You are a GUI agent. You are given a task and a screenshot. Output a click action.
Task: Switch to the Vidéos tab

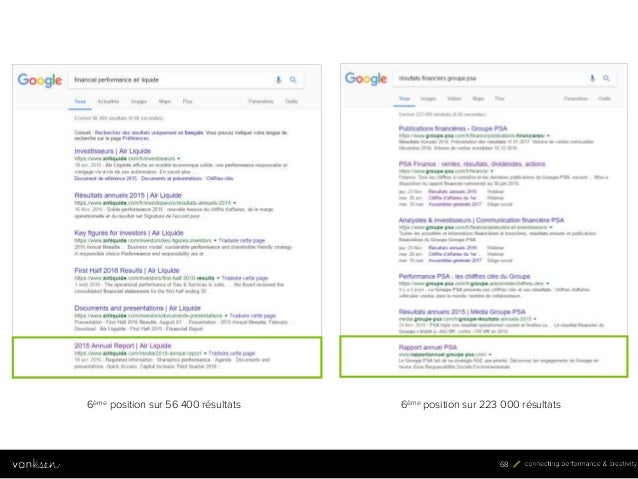click(x=454, y=98)
